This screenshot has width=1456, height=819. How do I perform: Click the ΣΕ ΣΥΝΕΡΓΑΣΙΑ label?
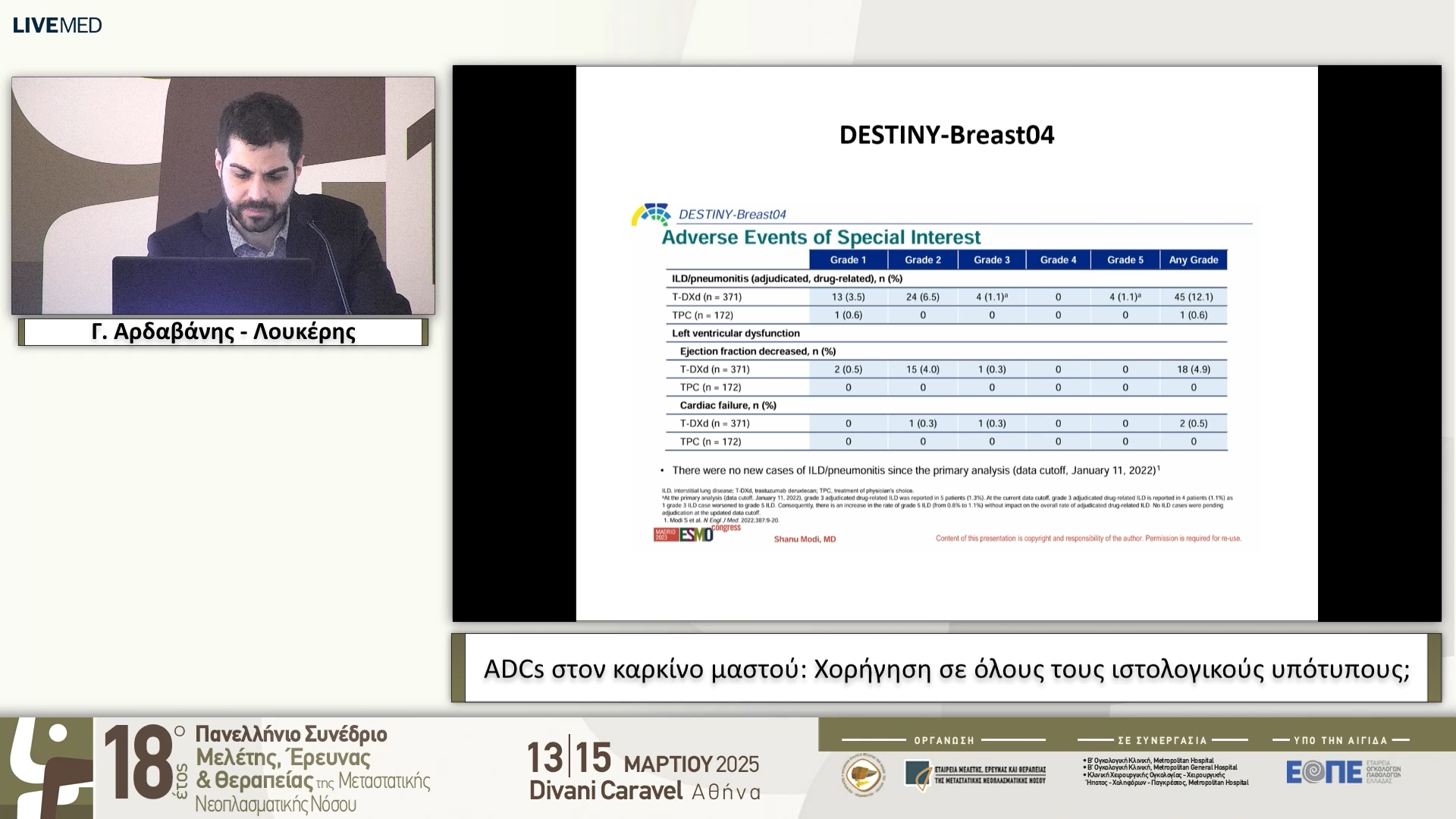click(x=1163, y=740)
